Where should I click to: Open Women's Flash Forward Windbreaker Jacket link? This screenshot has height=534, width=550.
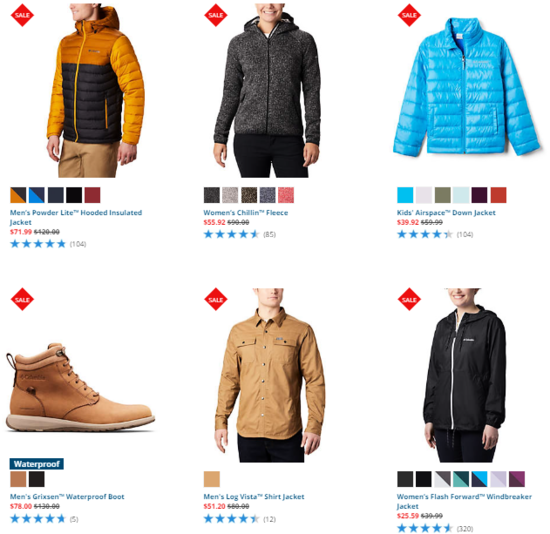click(x=464, y=501)
